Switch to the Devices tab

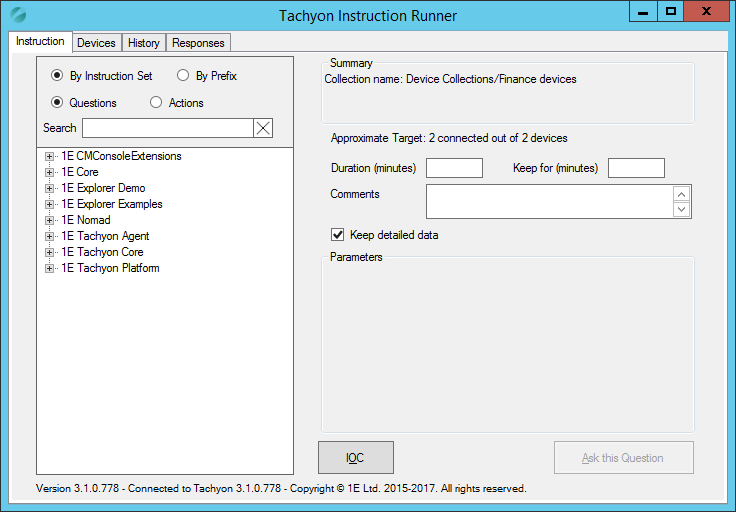pyautogui.click(x=96, y=43)
